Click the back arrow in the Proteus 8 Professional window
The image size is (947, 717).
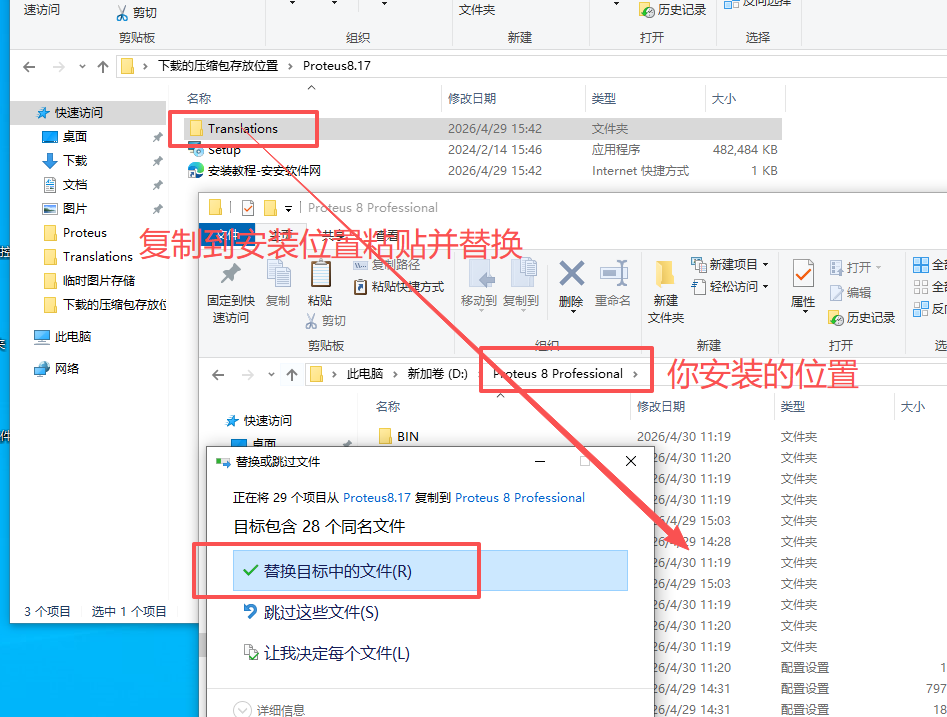click(218, 375)
